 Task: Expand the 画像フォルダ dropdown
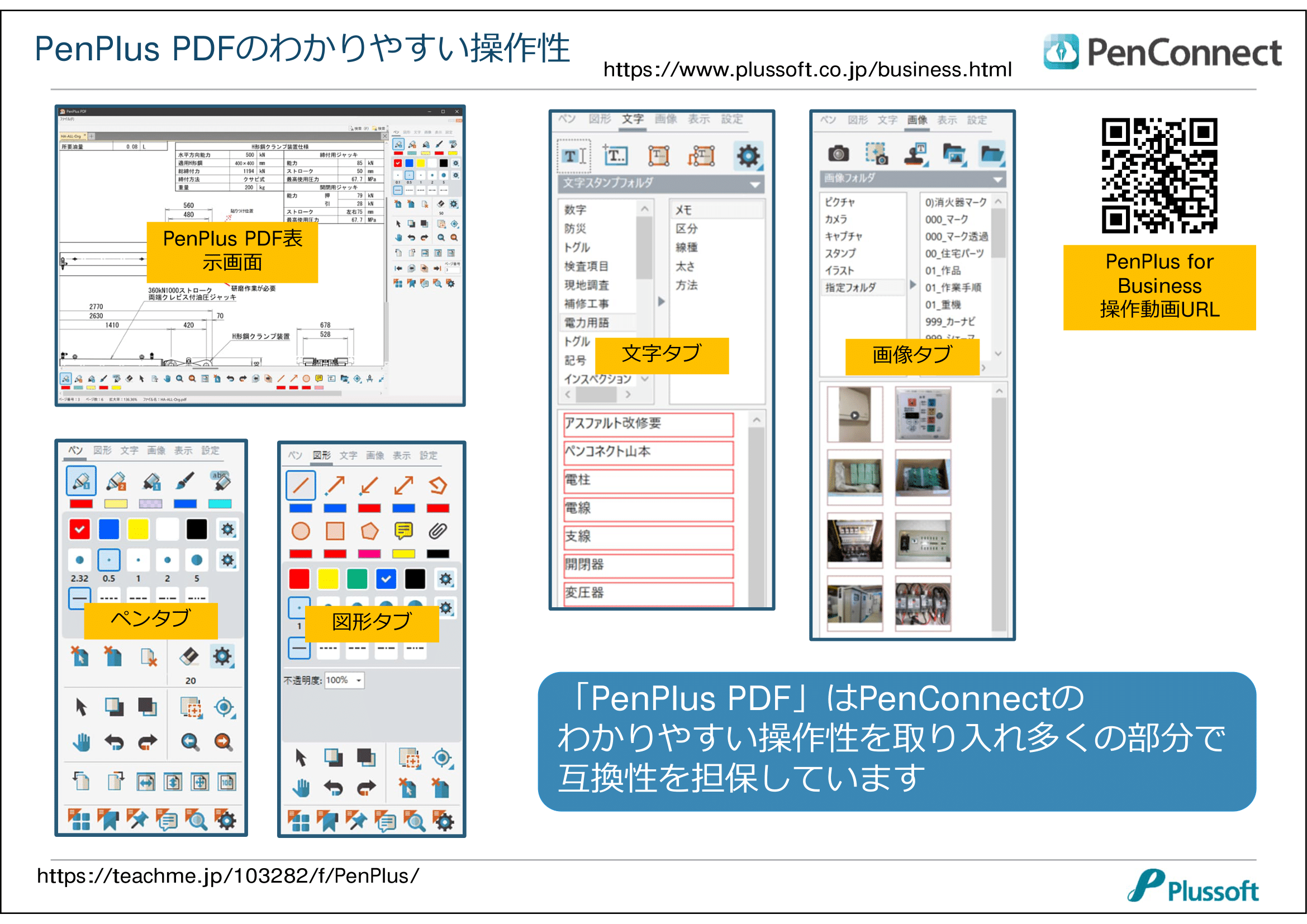(x=997, y=179)
